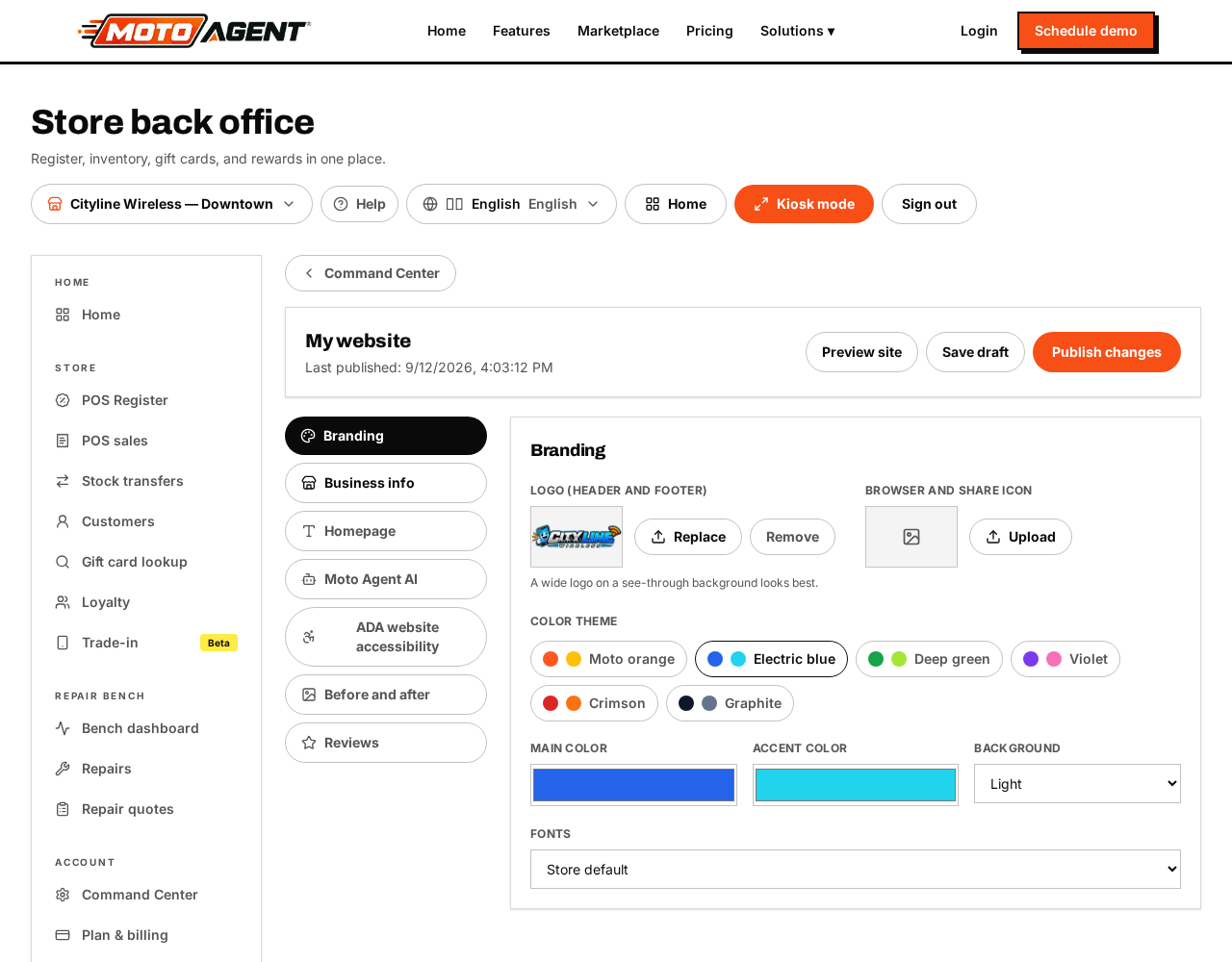Click the store icon beside Cityline Wireless
This screenshot has height=962, width=1232.
point(55,204)
